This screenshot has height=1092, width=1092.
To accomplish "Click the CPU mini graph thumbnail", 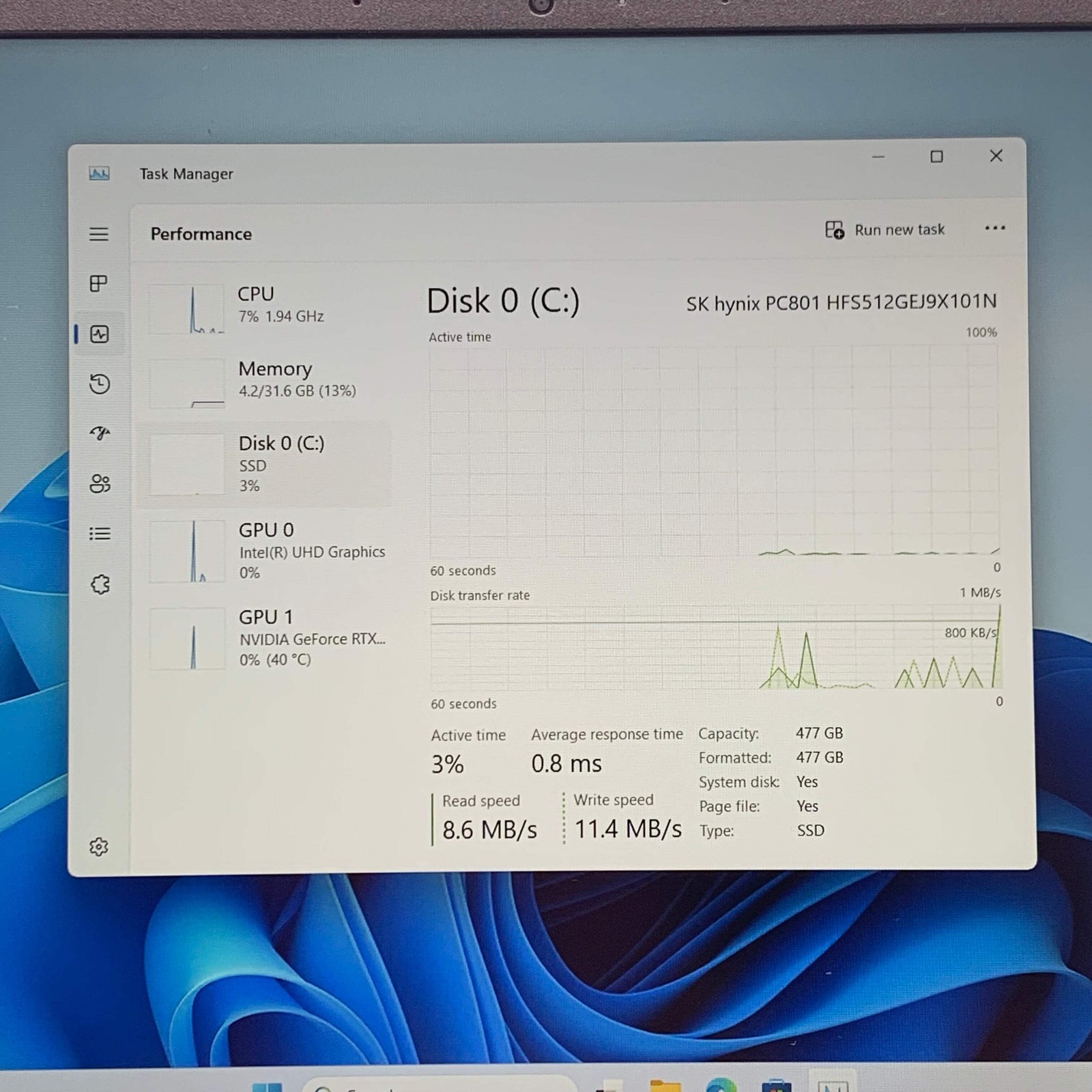I will pos(186,309).
